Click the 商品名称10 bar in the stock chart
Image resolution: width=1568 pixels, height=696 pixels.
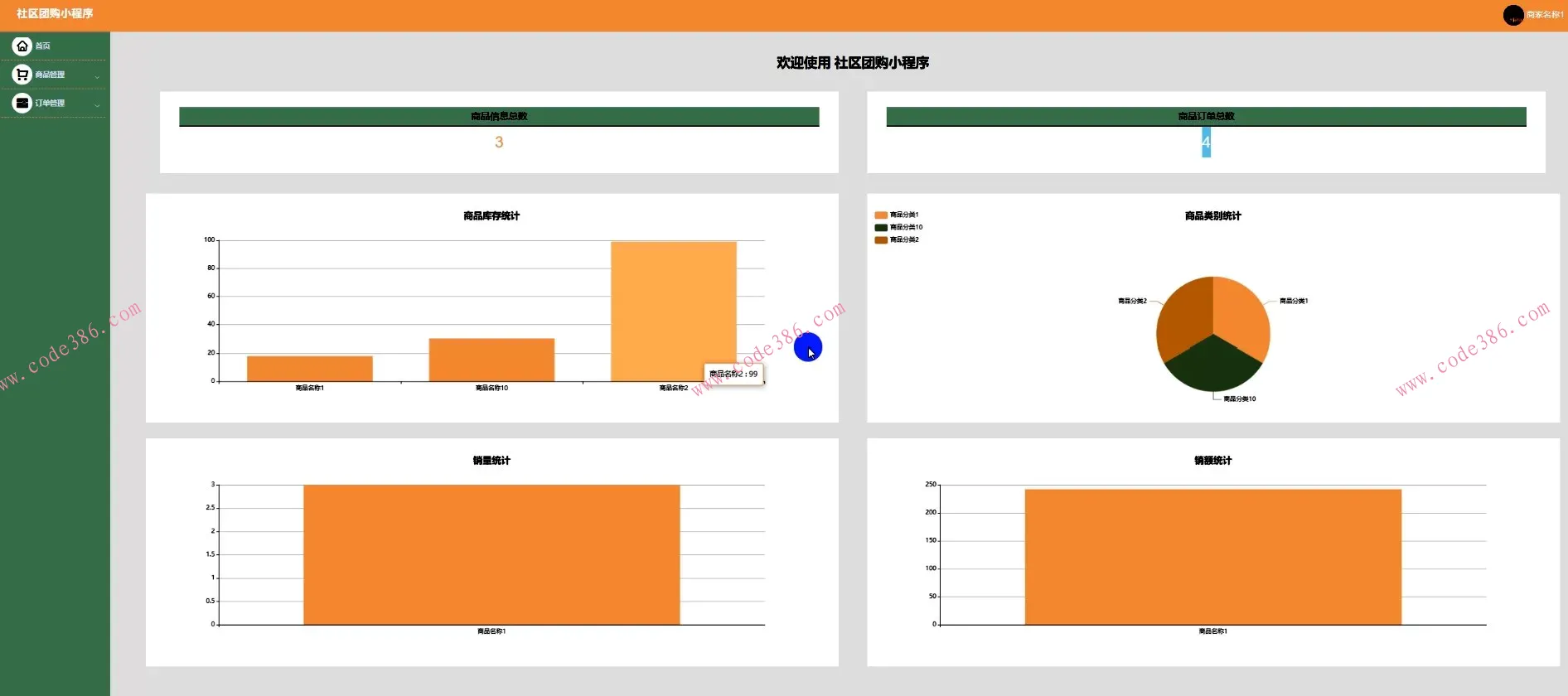(x=491, y=360)
